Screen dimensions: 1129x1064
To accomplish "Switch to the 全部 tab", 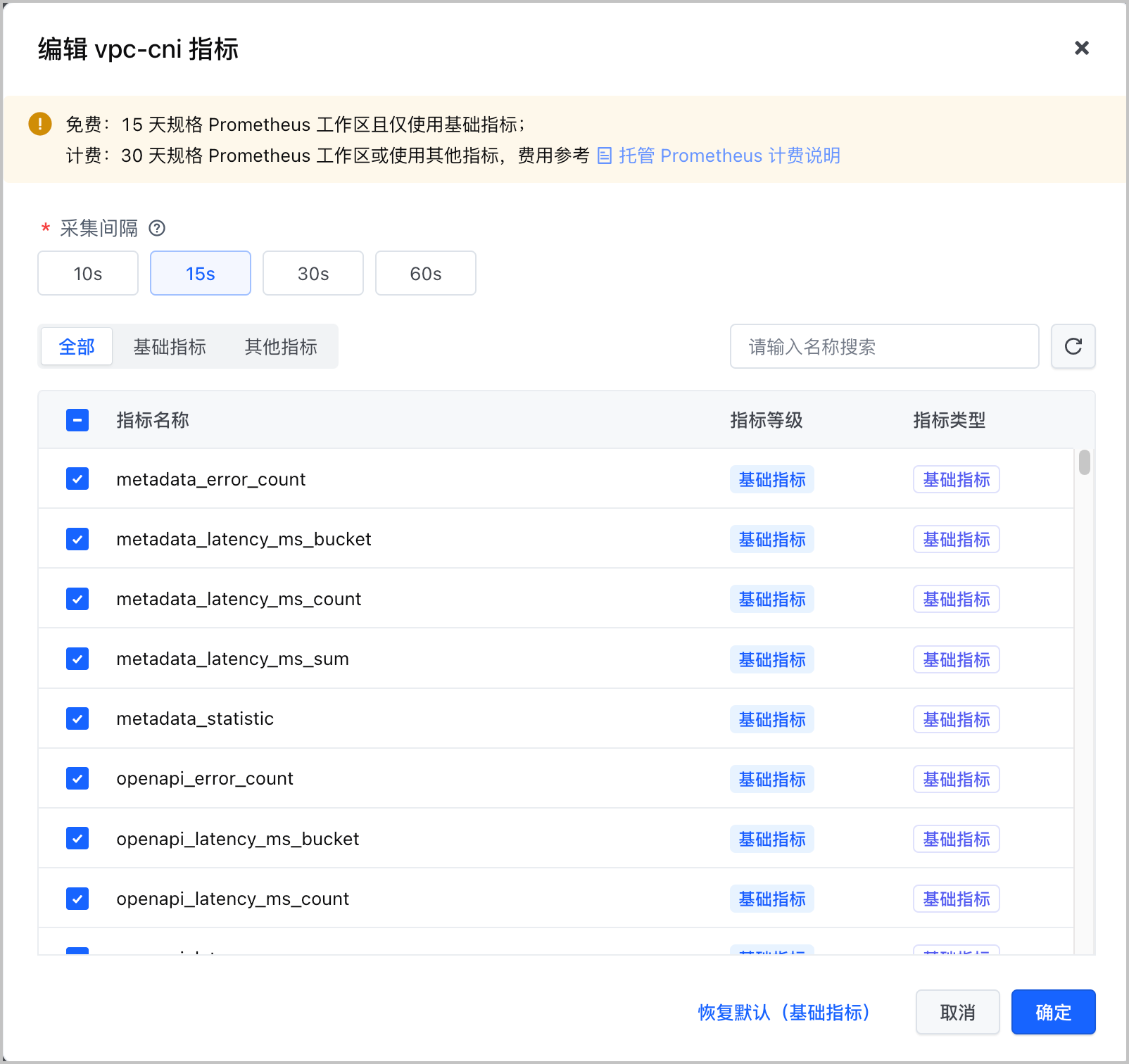I will 77,346.
